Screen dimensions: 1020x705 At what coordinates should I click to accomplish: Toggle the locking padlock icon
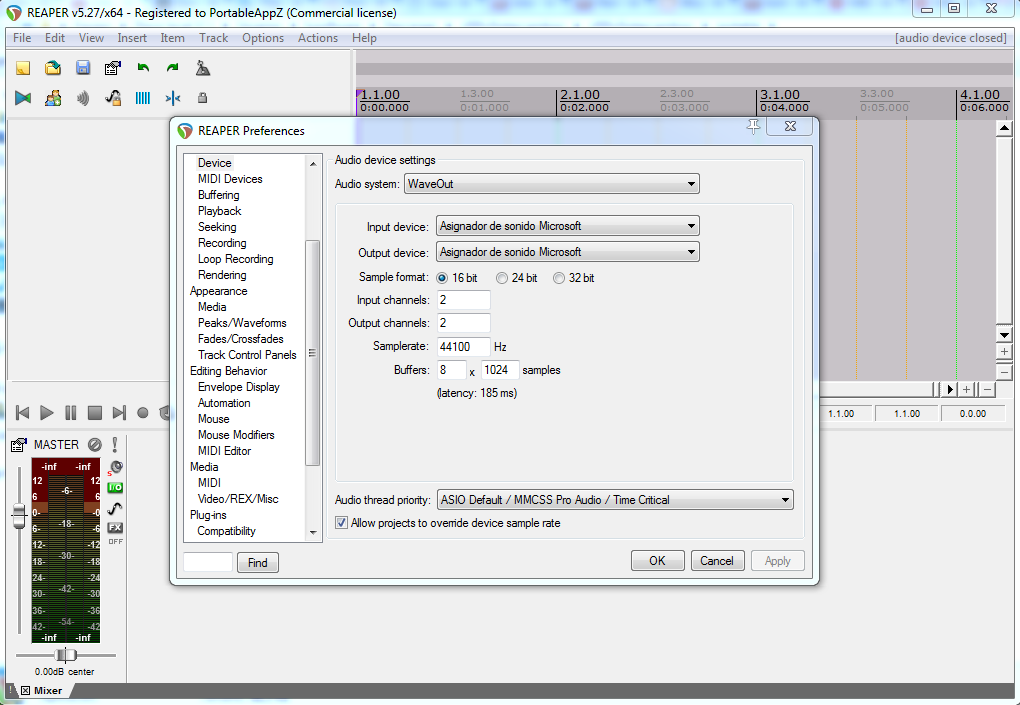(x=202, y=98)
